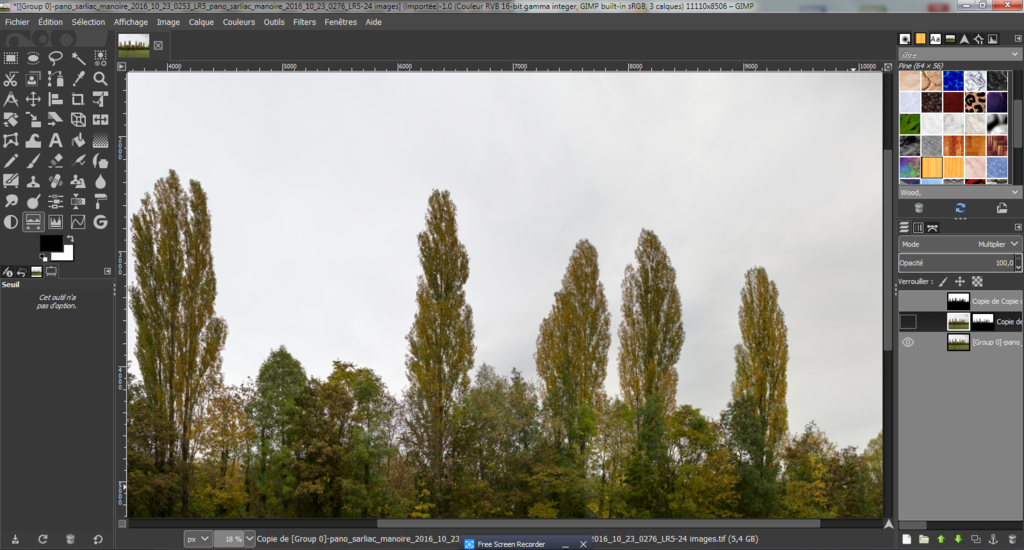Select the Blur/Sharpen droplet tool
This screenshot has width=1024, height=550.
pos(100,182)
